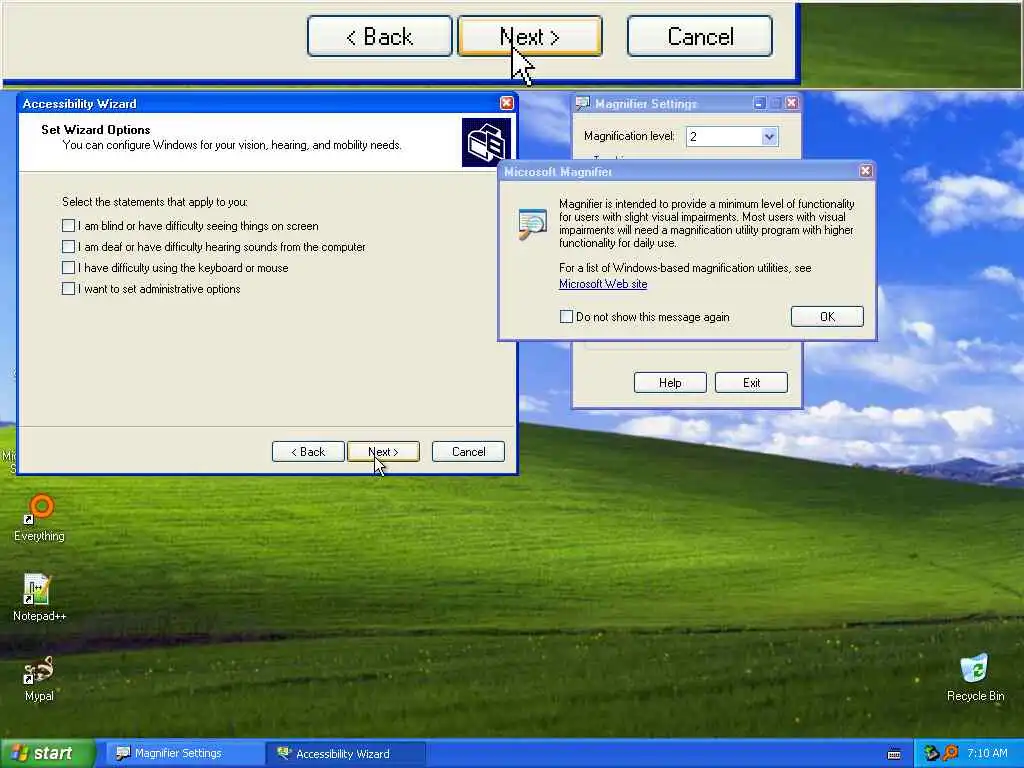1024x768 pixels.
Task: Check 'I want to set administrative options'
Action: click(x=68, y=289)
